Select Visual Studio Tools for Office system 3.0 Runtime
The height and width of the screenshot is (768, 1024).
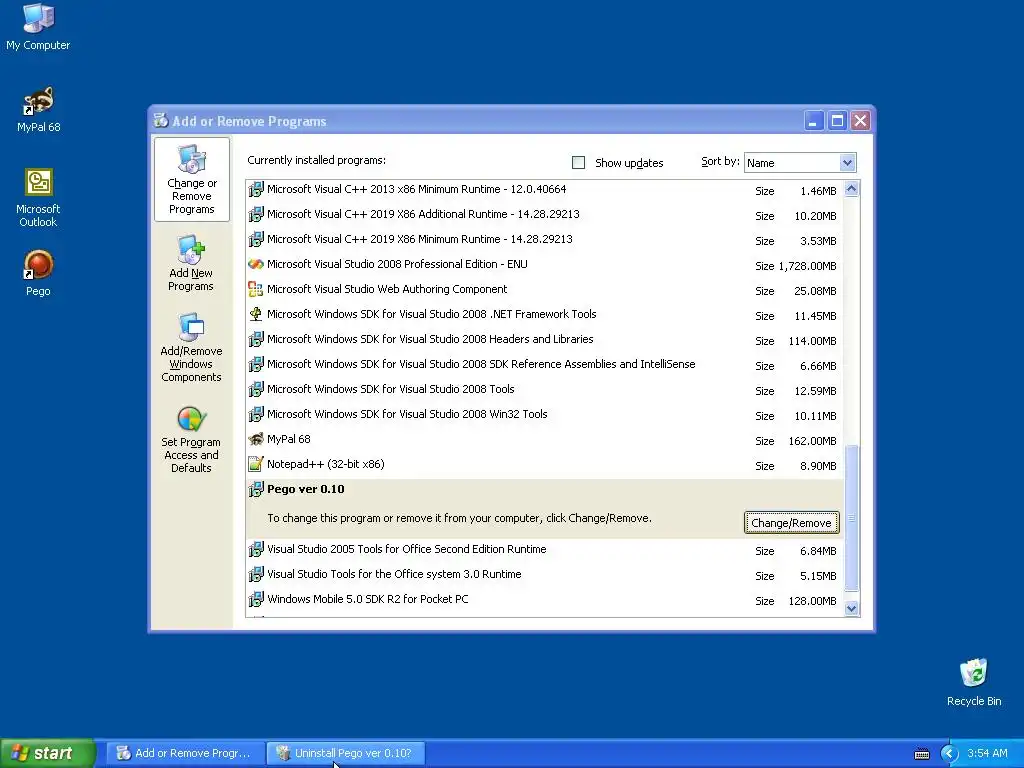click(x=394, y=575)
